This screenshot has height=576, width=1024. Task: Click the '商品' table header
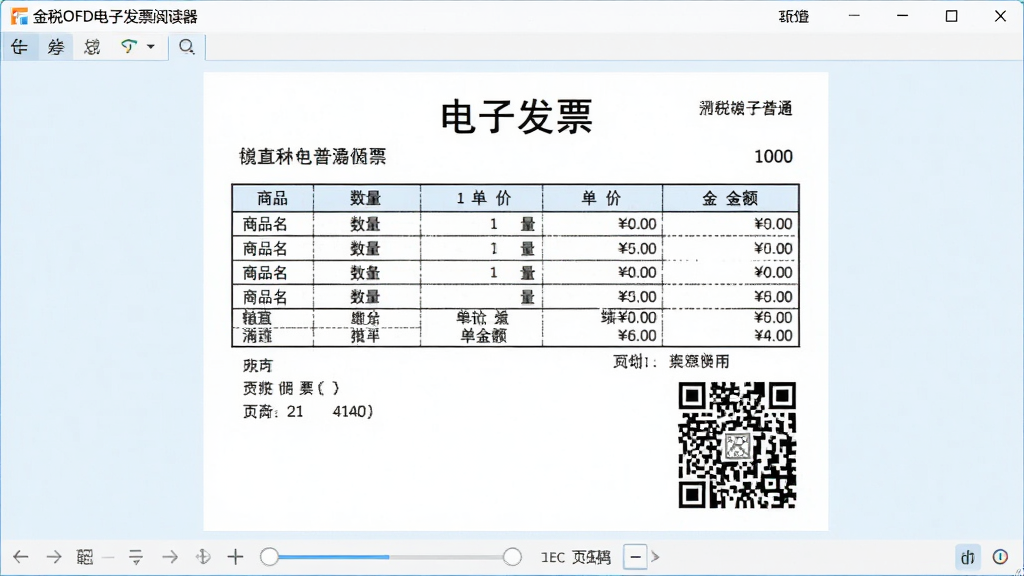[x=272, y=198]
